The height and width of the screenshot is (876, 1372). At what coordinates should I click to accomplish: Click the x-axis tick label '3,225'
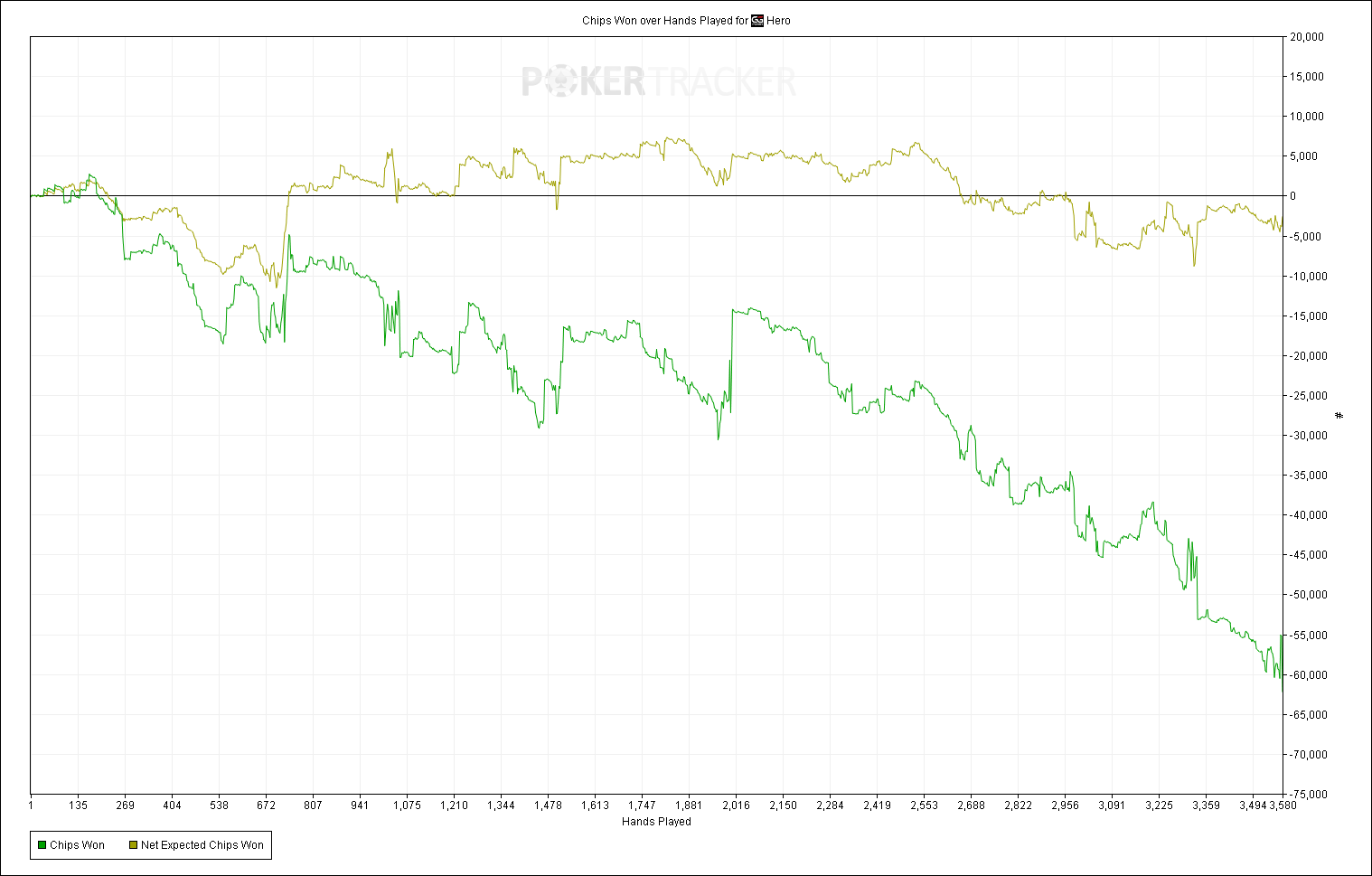(x=1159, y=805)
